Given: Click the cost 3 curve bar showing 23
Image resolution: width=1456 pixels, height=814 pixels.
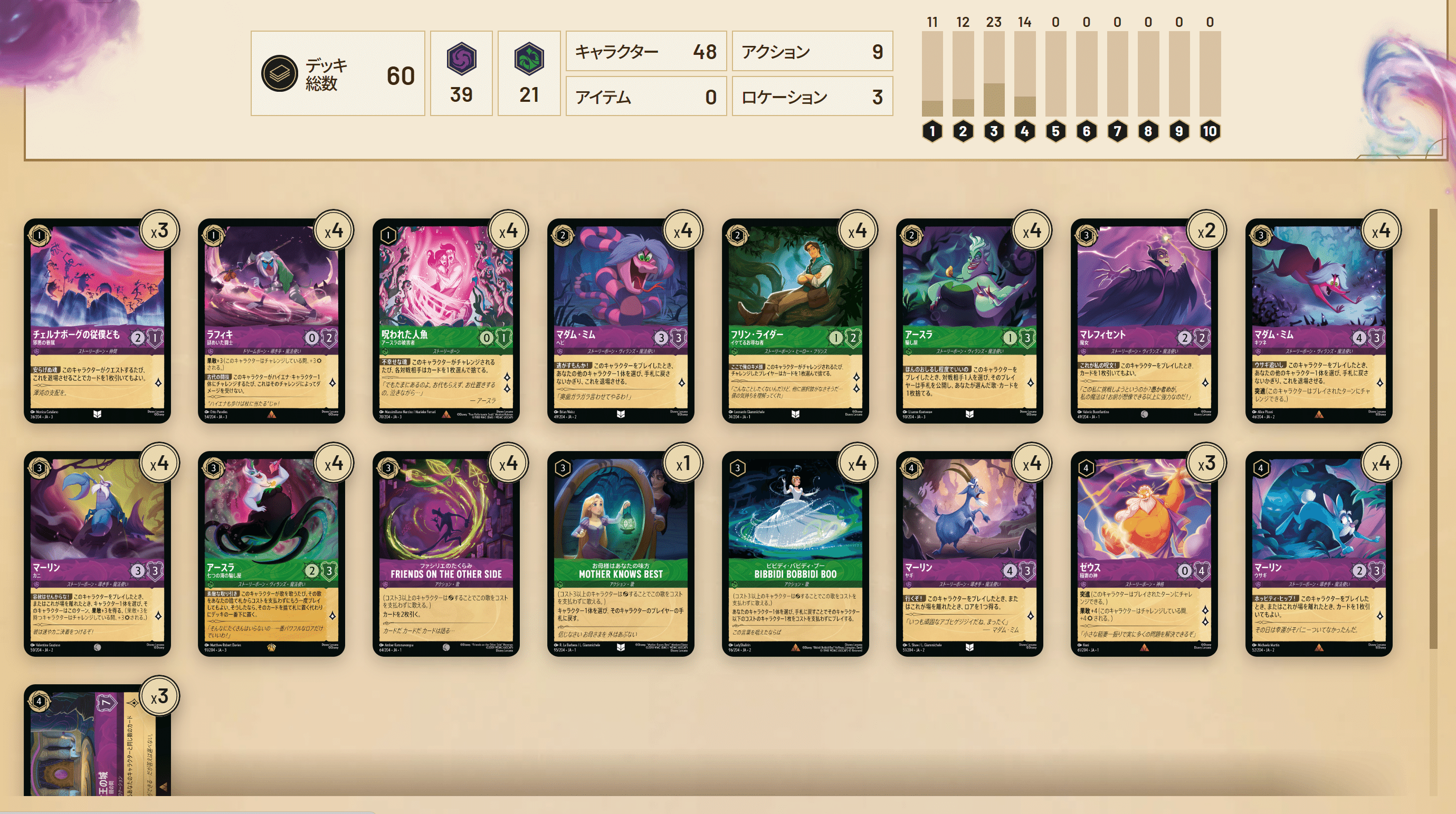Looking at the screenshot, I should point(994,73).
